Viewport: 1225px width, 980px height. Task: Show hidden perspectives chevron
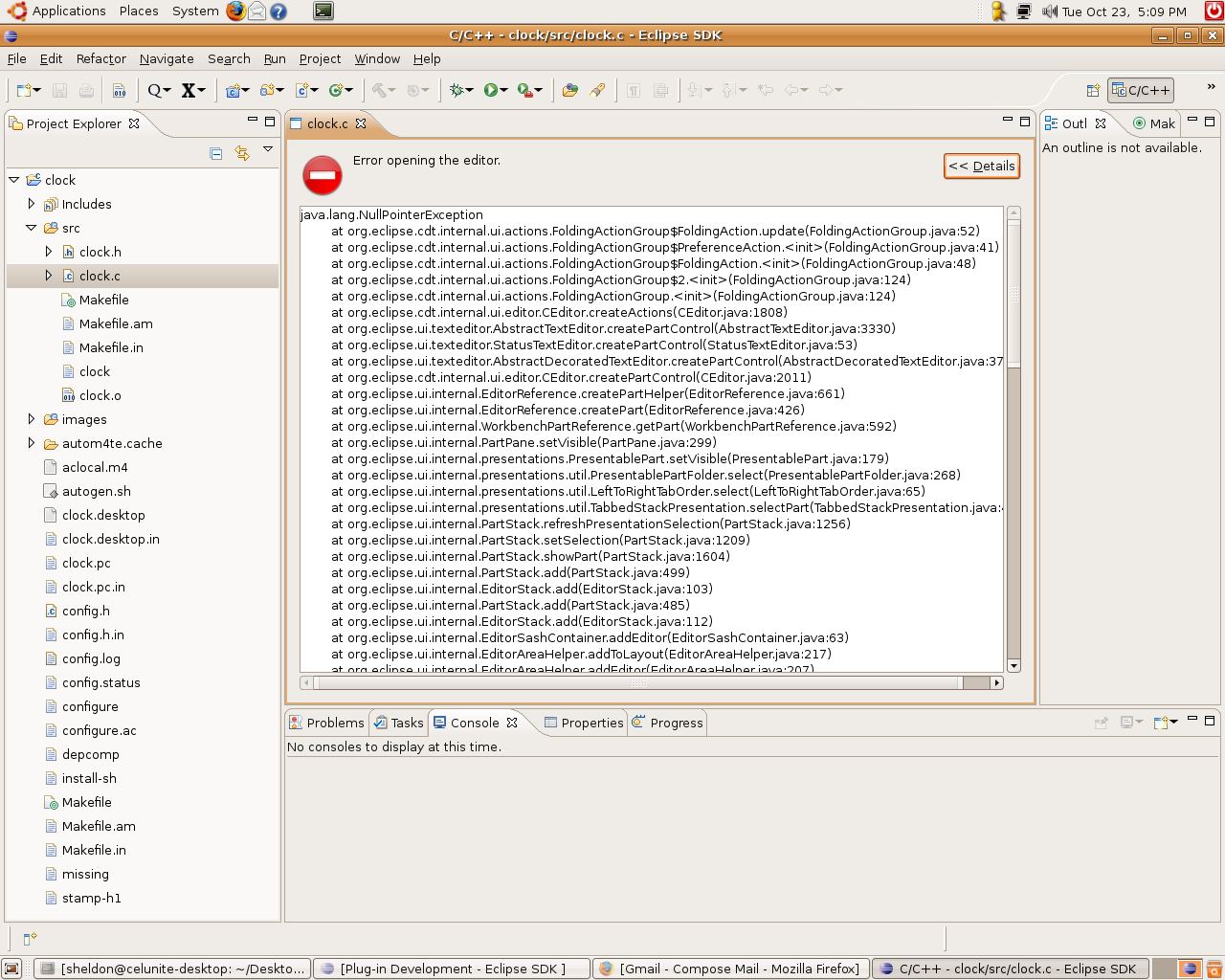click(1211, 86)
